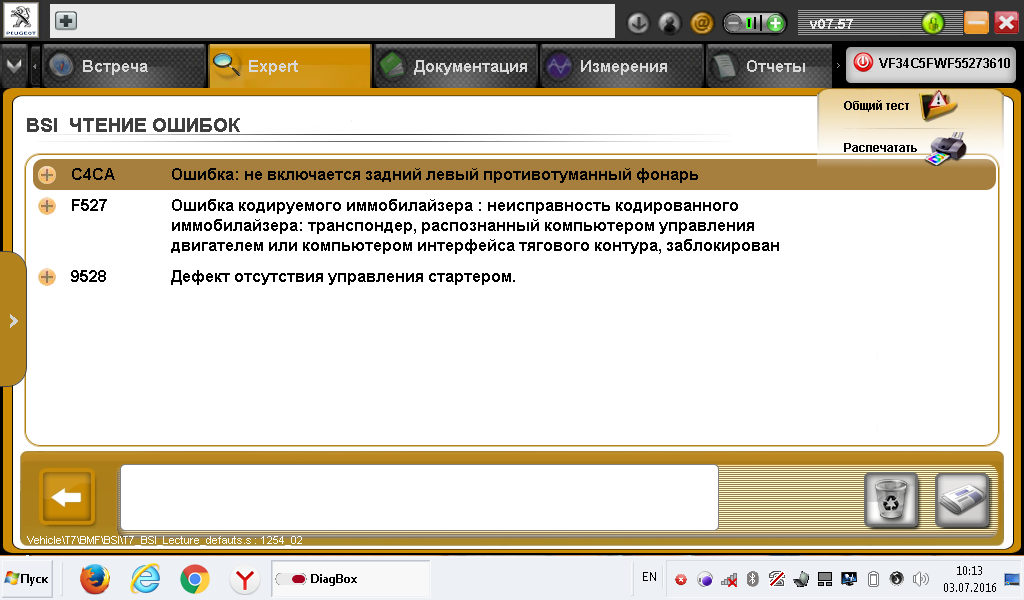Image resolution: width=1024 pixels, height=600 pixels.
Task: Expand fault C4CA details
Action: pyautogui.click(x=46, y=175)
